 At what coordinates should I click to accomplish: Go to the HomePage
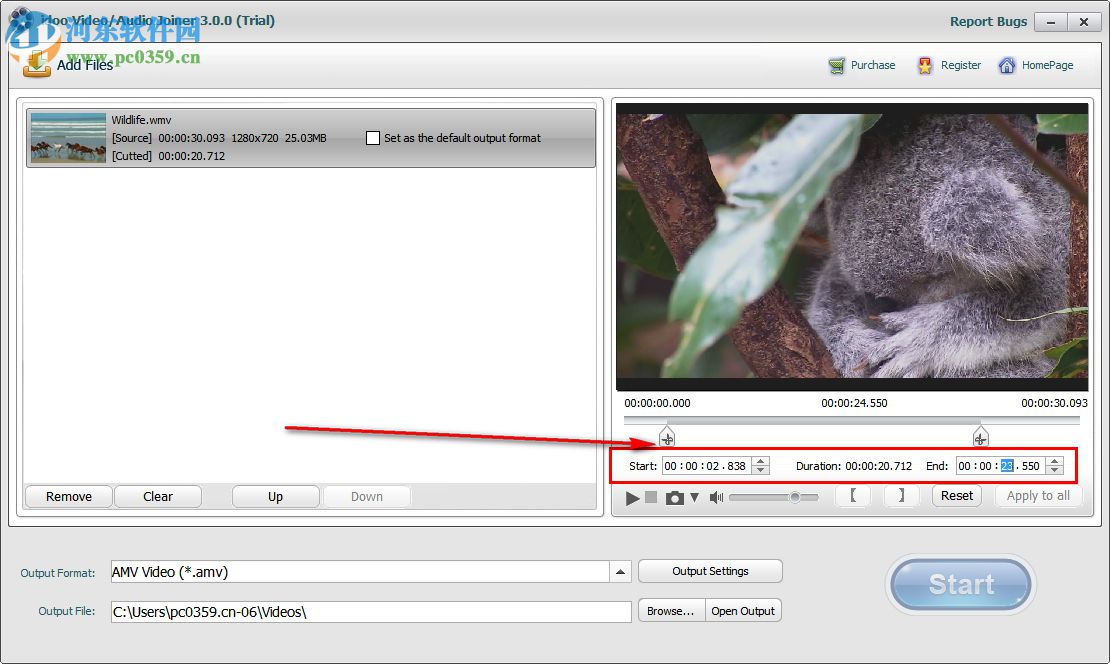1004,66
